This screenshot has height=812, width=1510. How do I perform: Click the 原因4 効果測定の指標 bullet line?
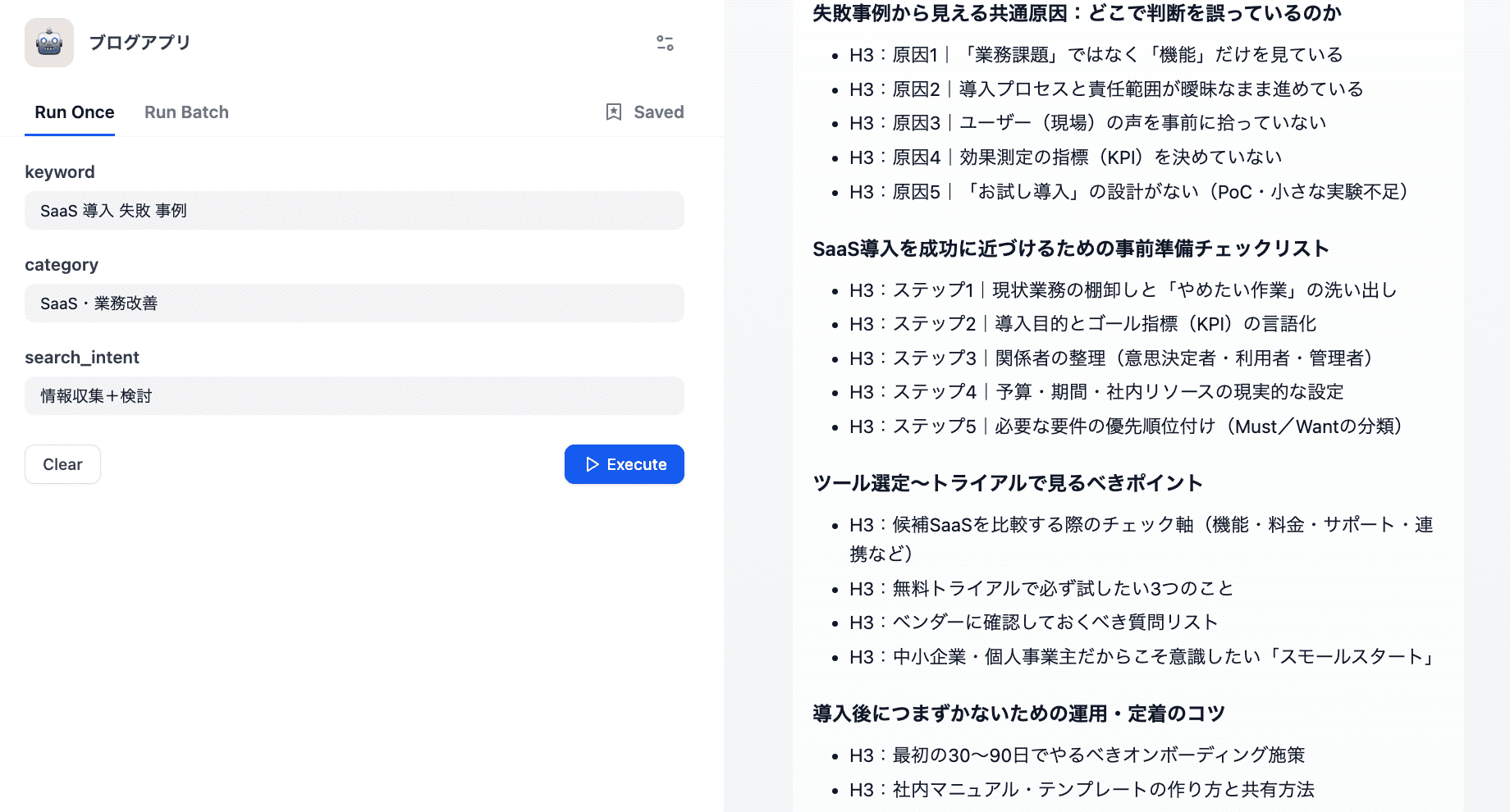click(x=1065, y=157)
